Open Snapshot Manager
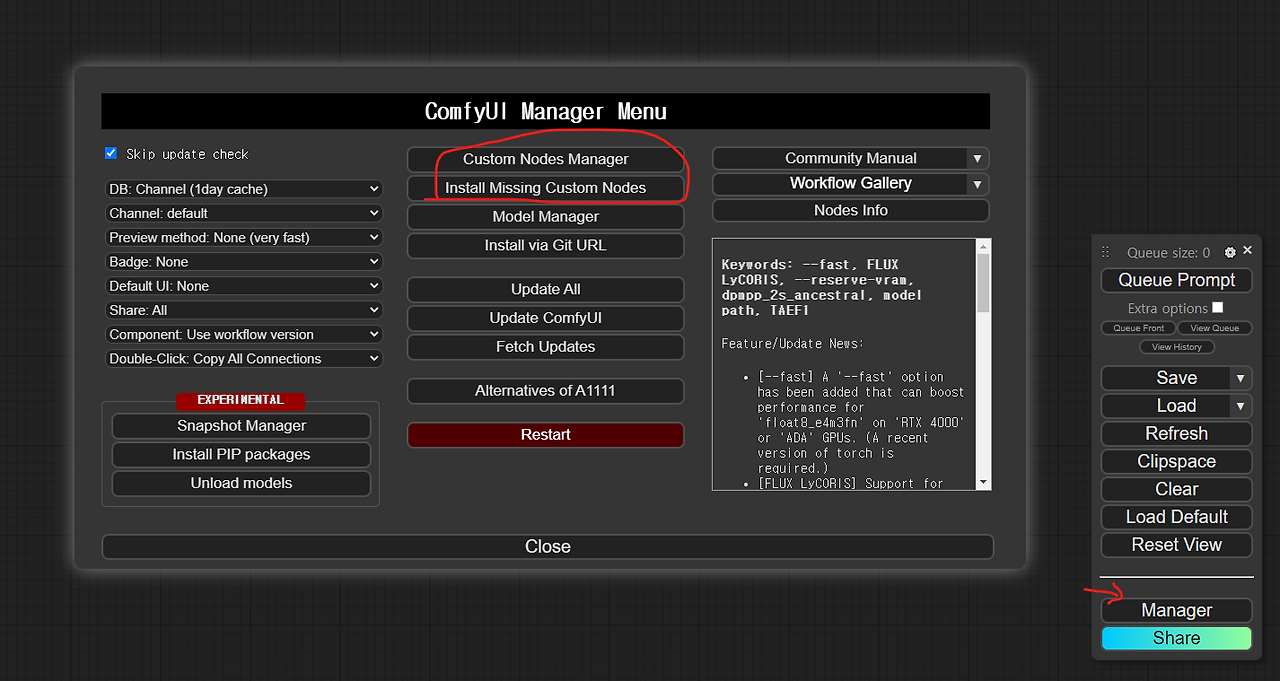This screenshot has height=681, width=1280. point(242,426)
